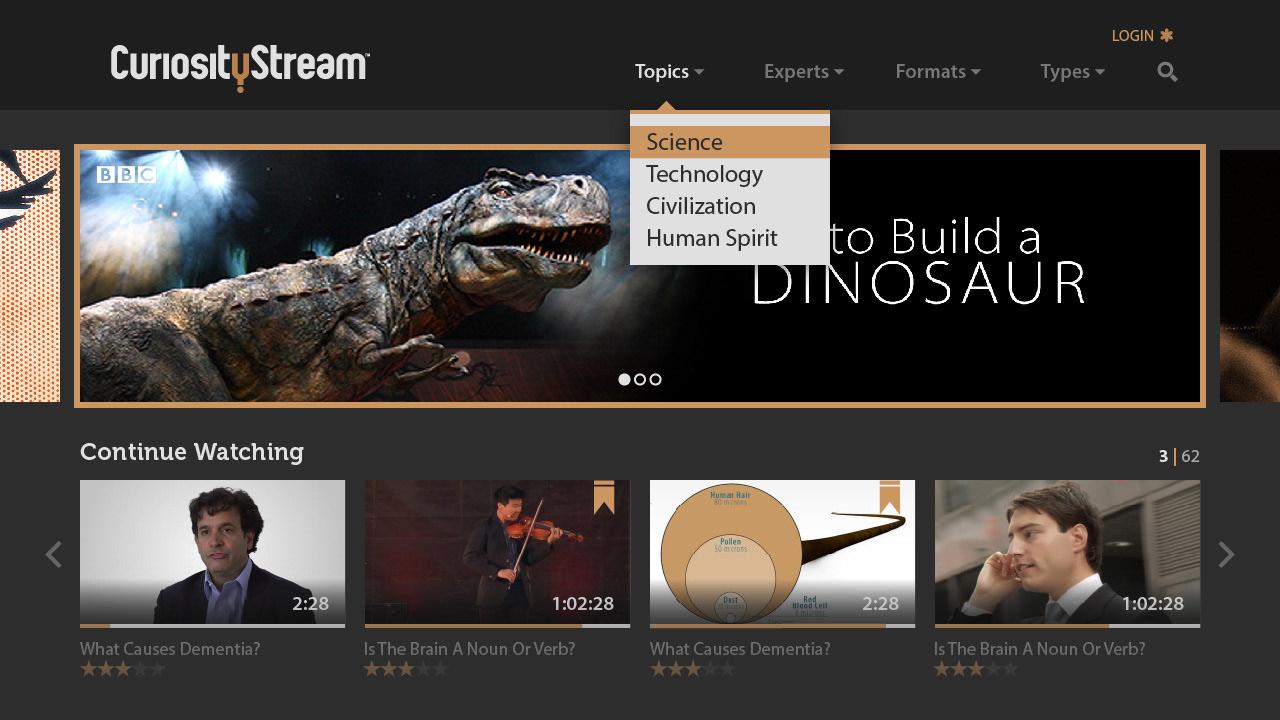Open the search magnifier icon

tap(1166, 71)
